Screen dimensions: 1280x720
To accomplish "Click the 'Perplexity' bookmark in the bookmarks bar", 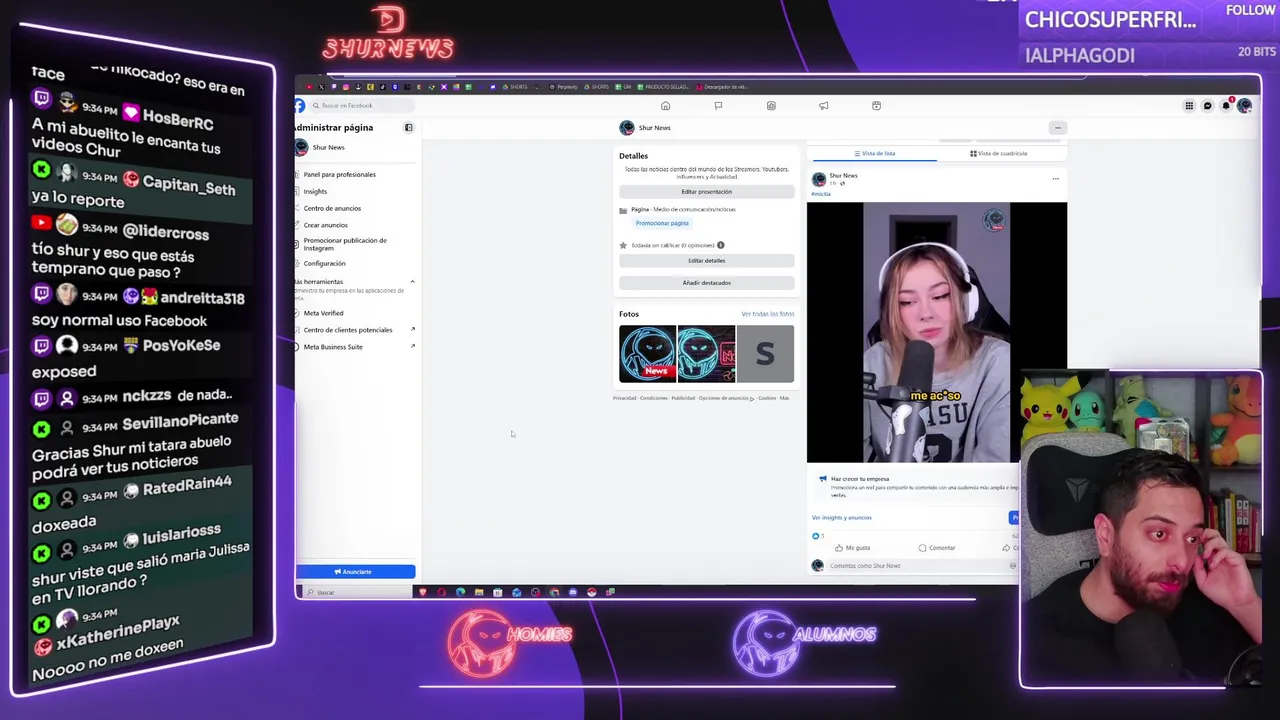I will [x=564, y=87].
